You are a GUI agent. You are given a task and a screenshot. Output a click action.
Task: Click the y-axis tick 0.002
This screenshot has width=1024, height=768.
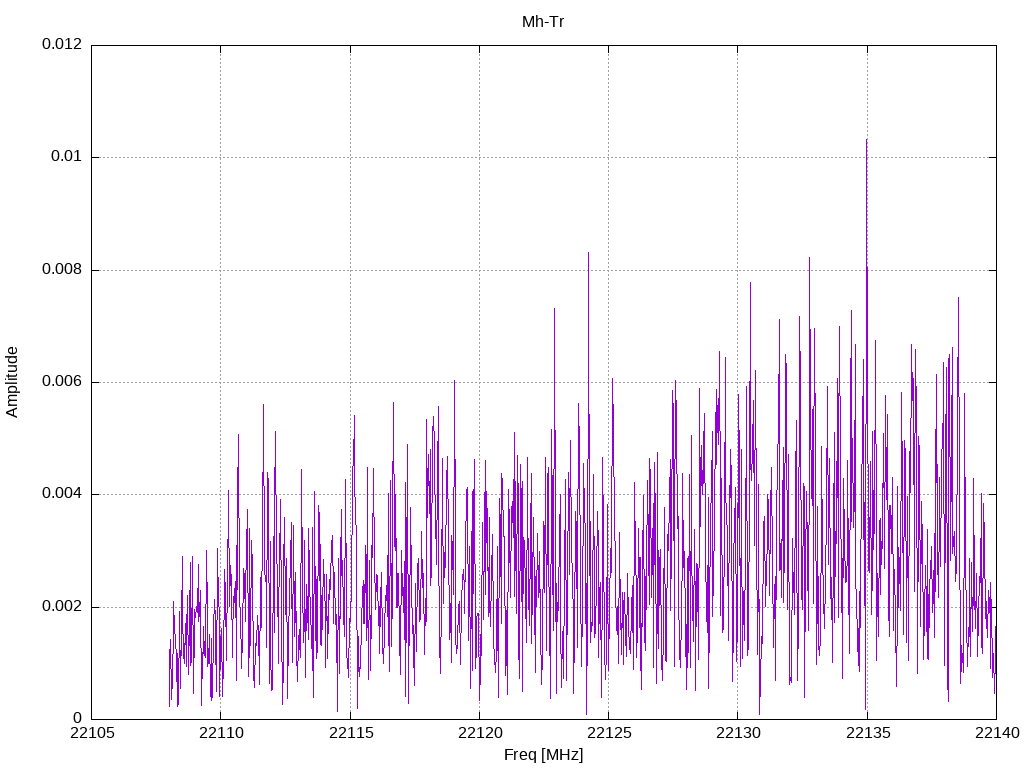point(62,607)
